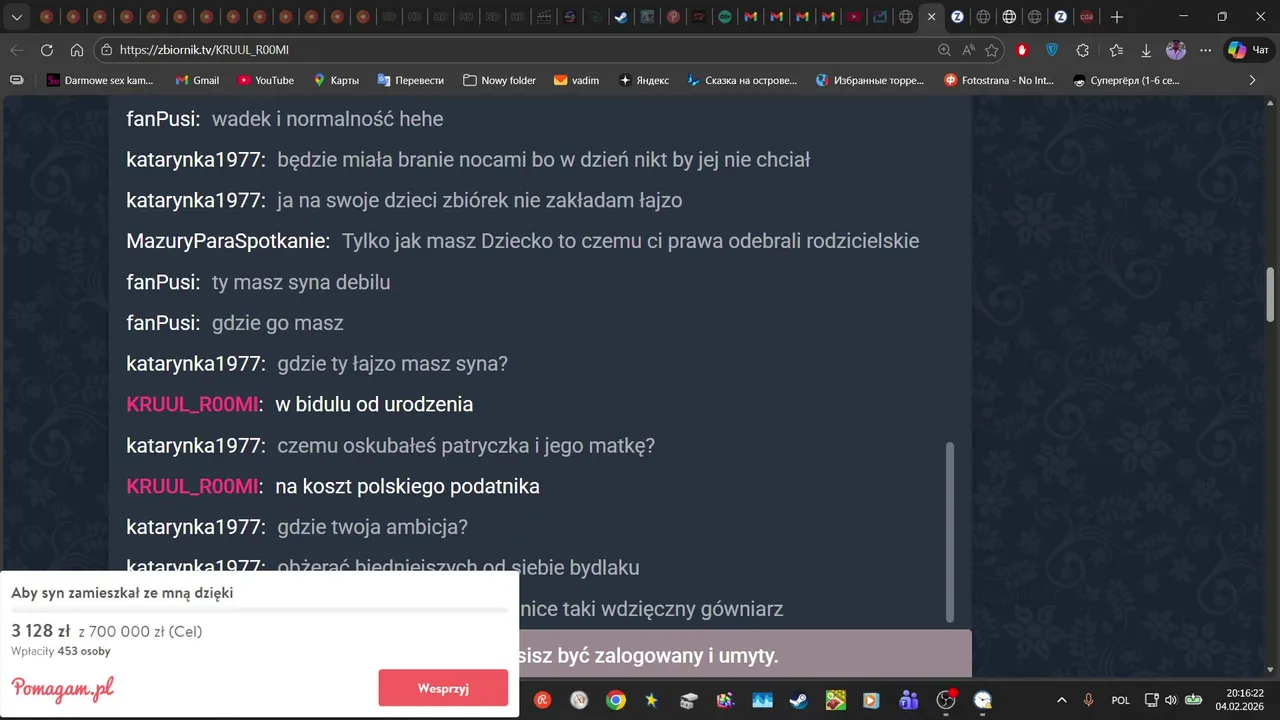Screen dimensions: 1280x720
Task: Click the page vertical scrollbar thumb
Action: click(1271, 295)
